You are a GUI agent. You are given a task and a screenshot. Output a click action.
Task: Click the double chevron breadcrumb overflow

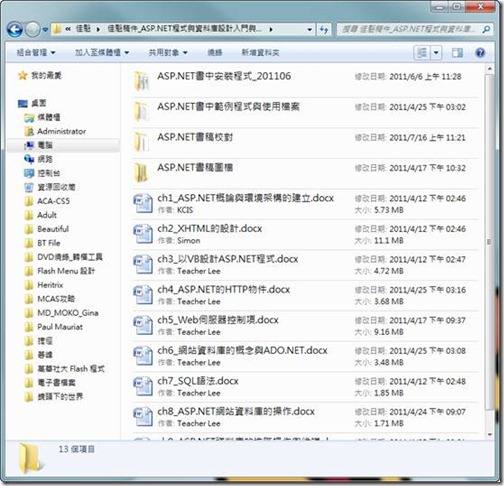[68, 29]
